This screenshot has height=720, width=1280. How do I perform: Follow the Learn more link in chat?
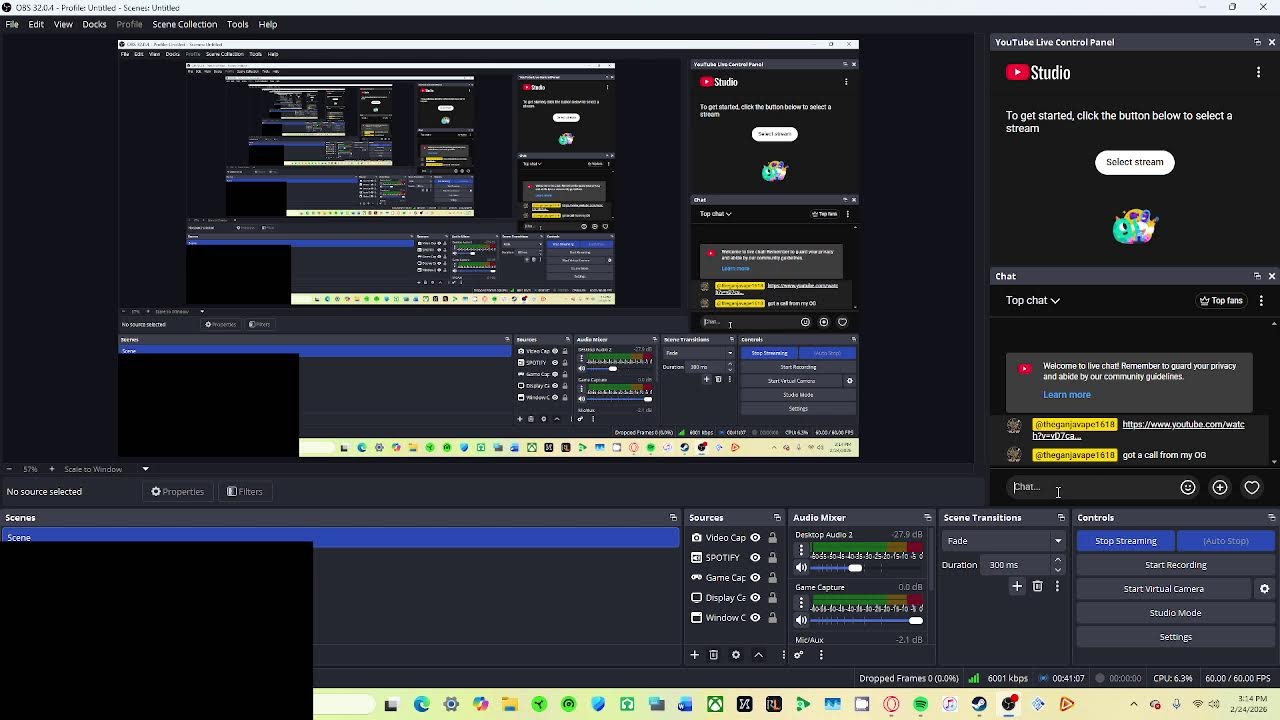[1067, 395]
